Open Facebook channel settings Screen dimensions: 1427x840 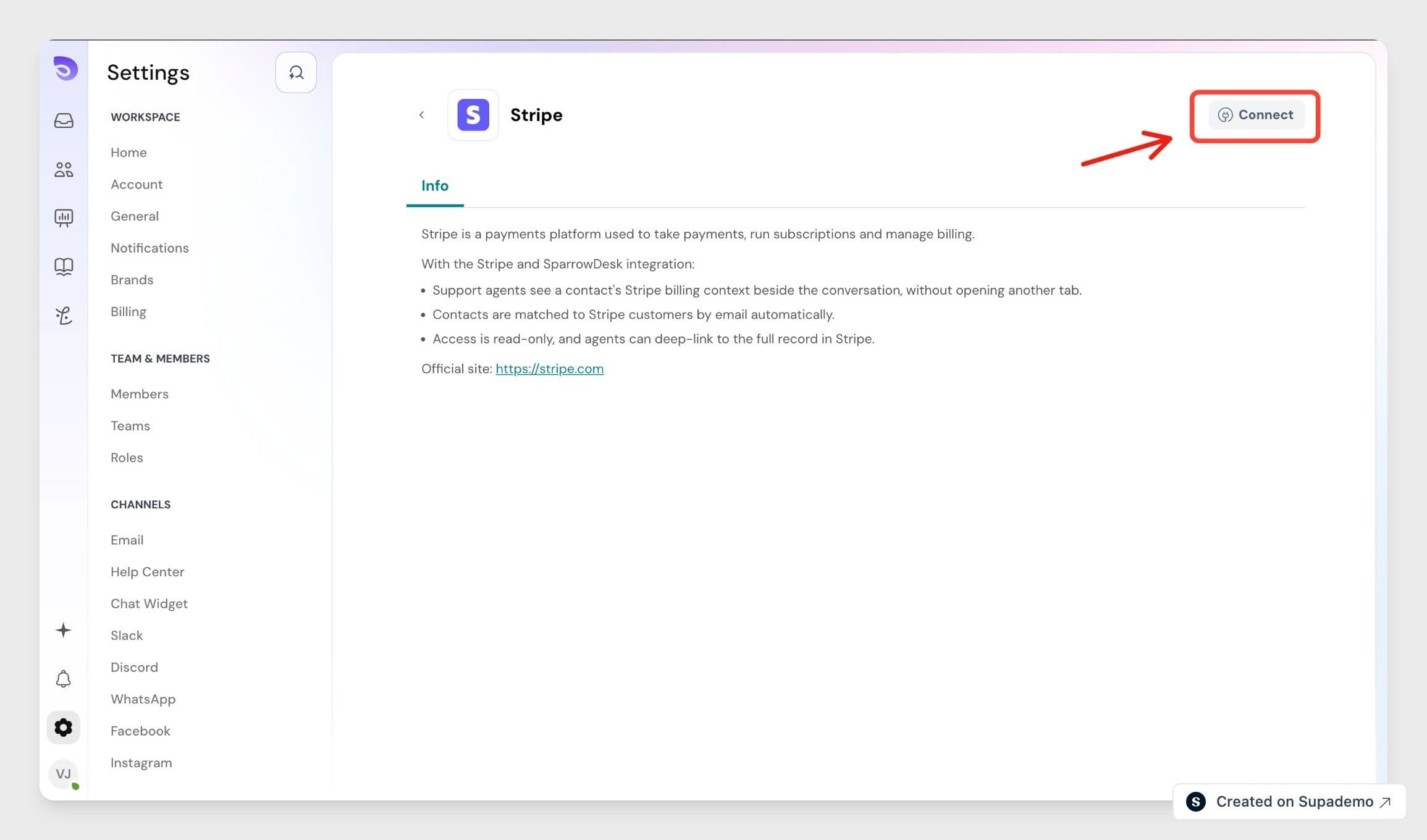[x=140, y=731]
